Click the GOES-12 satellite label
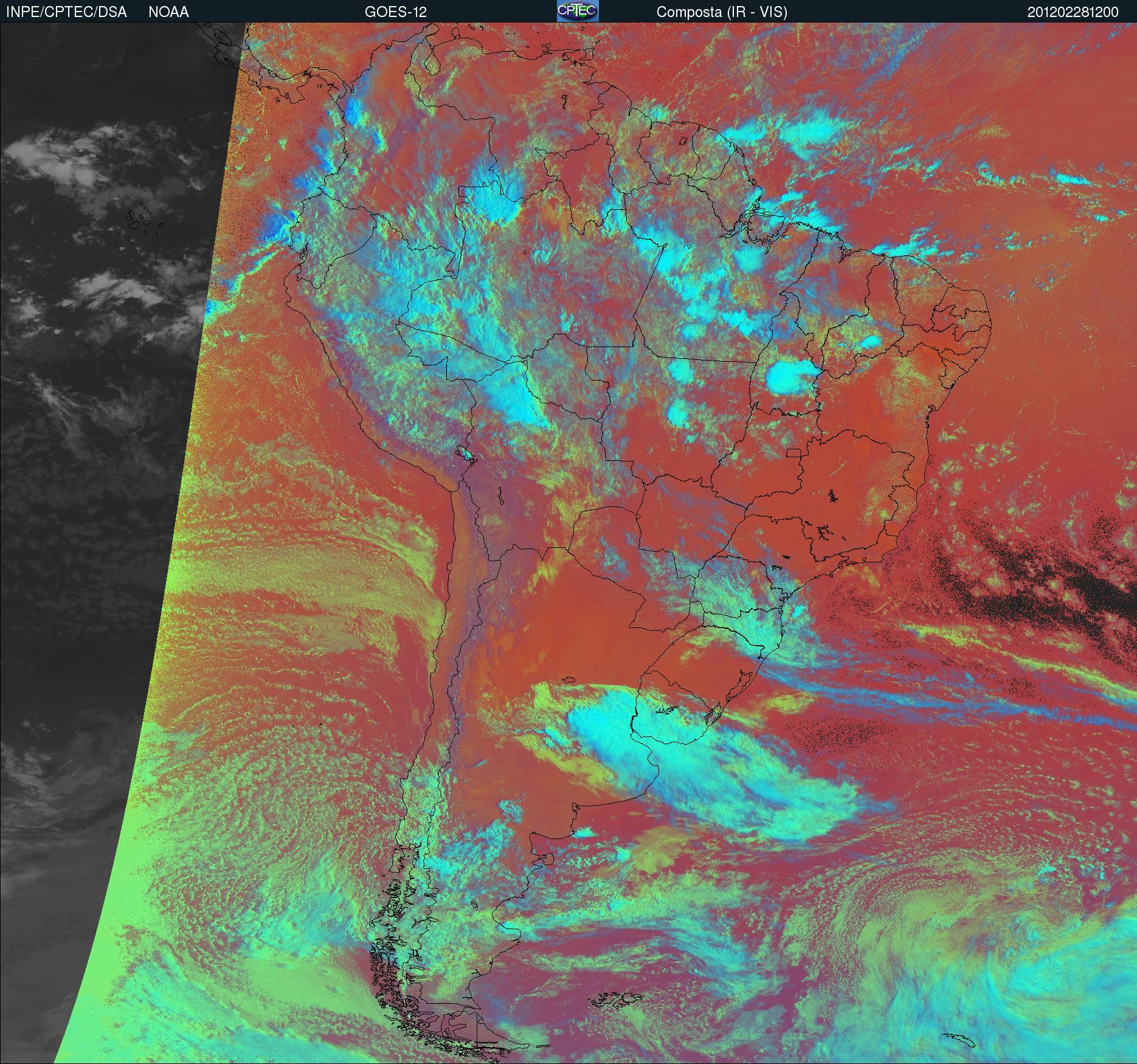This screenshot has height=1064, width=1137. tap(396, 12)
